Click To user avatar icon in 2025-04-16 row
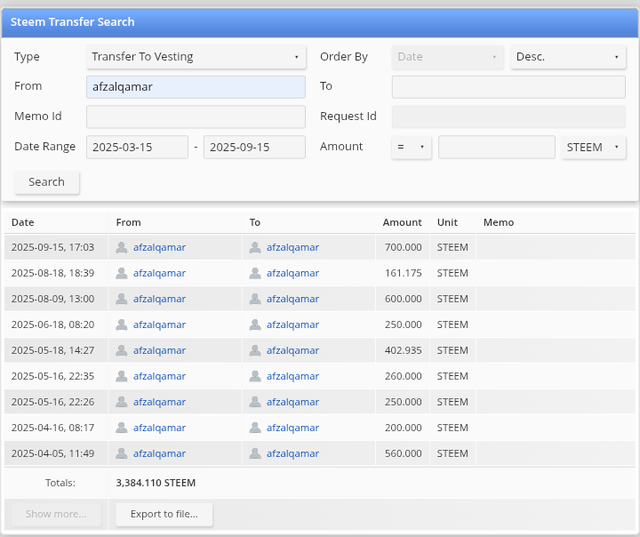 pos(255,428)
